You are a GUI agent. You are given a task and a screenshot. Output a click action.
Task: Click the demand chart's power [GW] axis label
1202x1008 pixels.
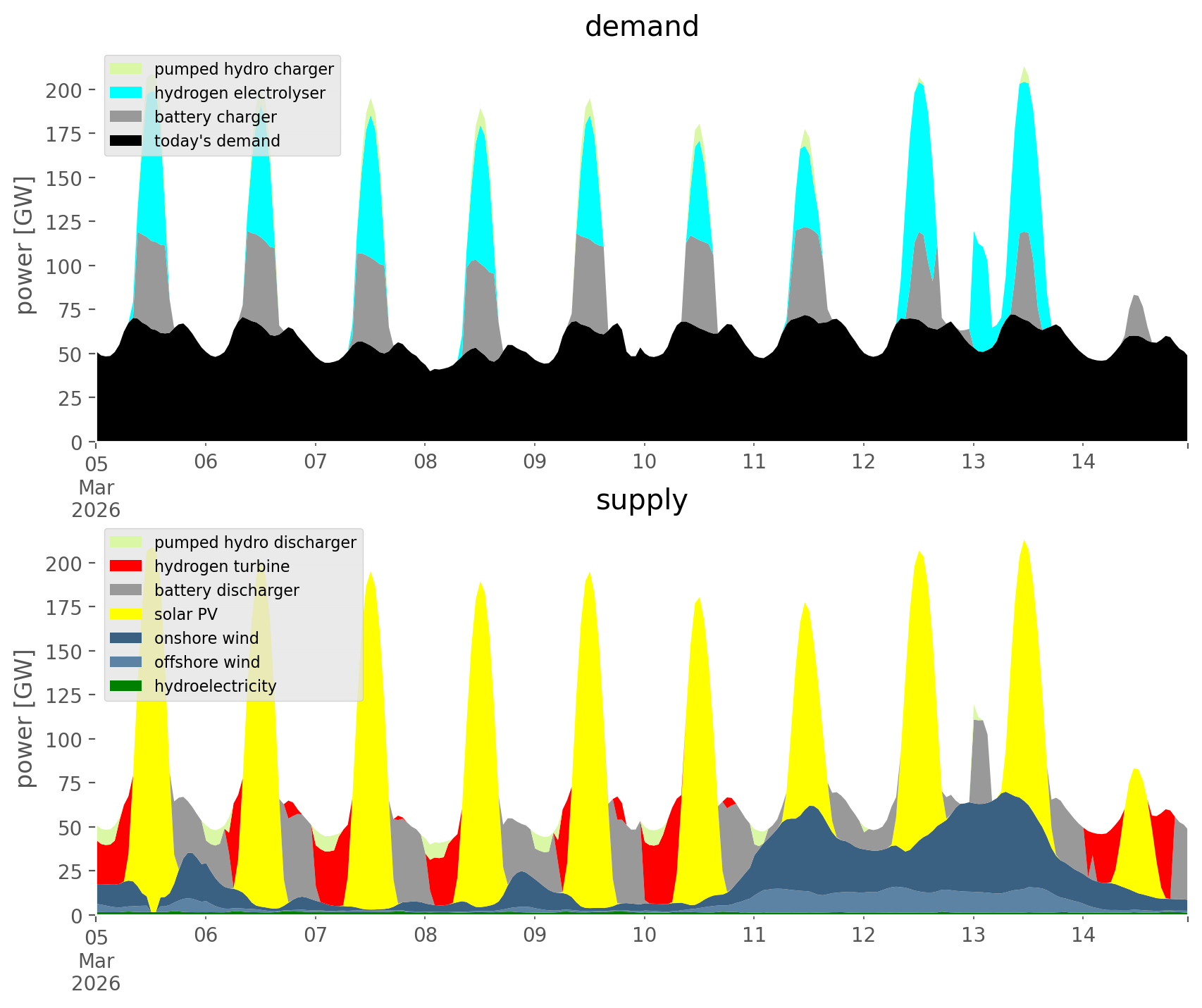point(25,245)
